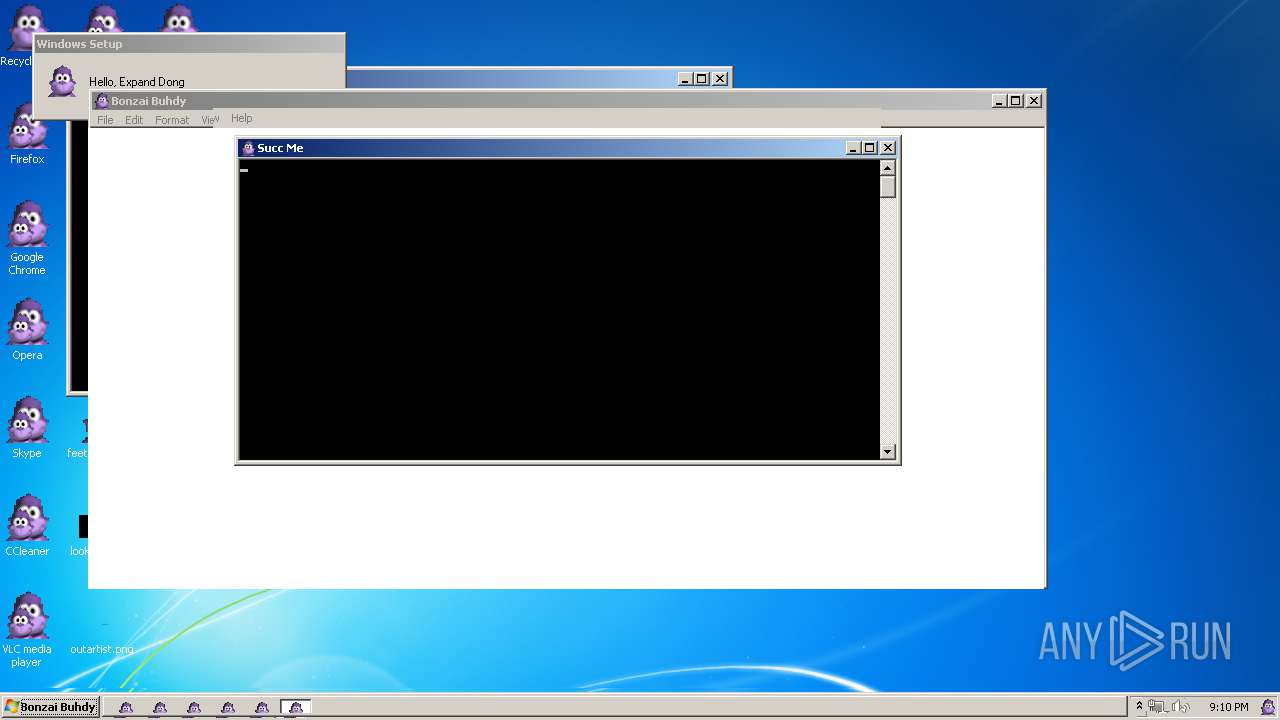Close the Bonzai Buhdy window

click(x=1034, y=101)
